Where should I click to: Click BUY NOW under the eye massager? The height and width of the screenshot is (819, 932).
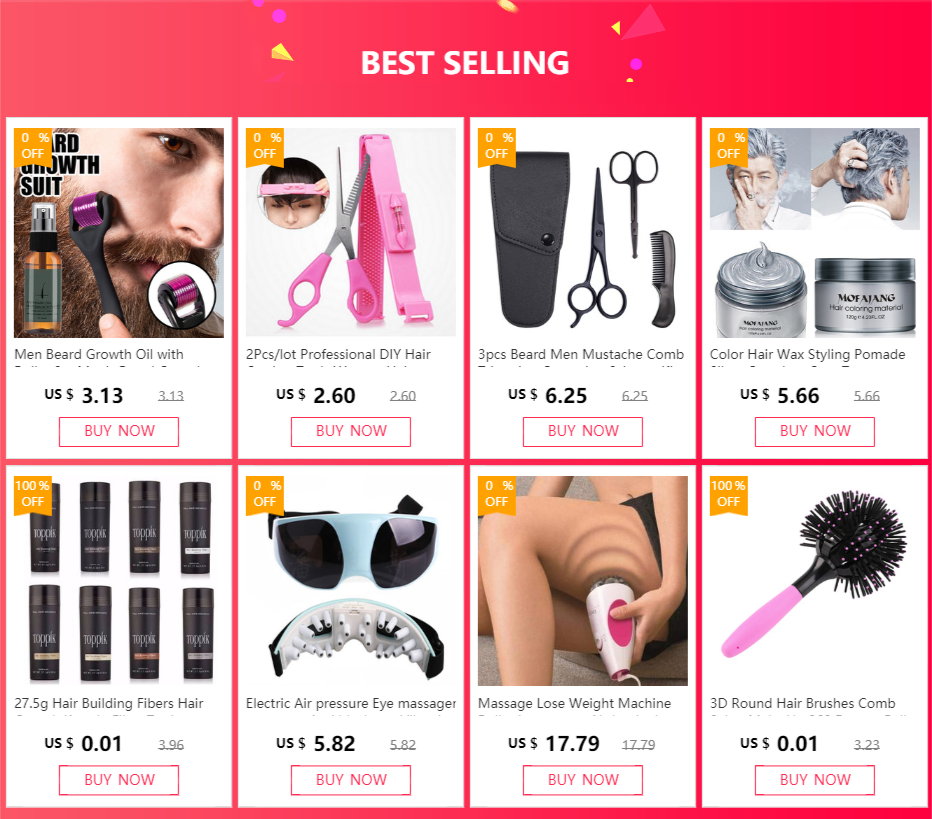point(351,780)
